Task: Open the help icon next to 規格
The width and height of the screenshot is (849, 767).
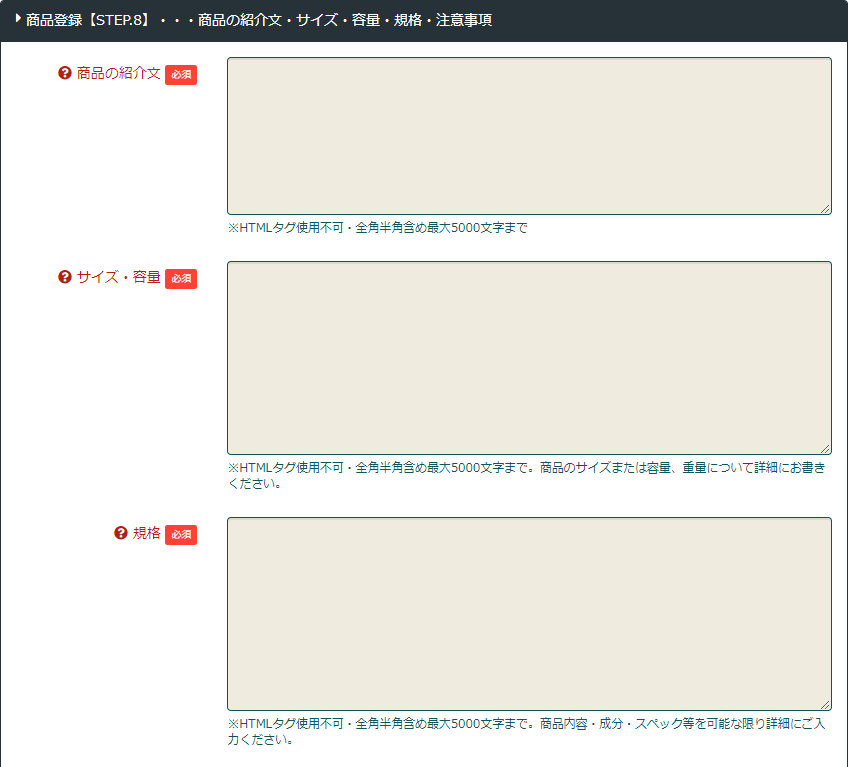Action: 121,533
